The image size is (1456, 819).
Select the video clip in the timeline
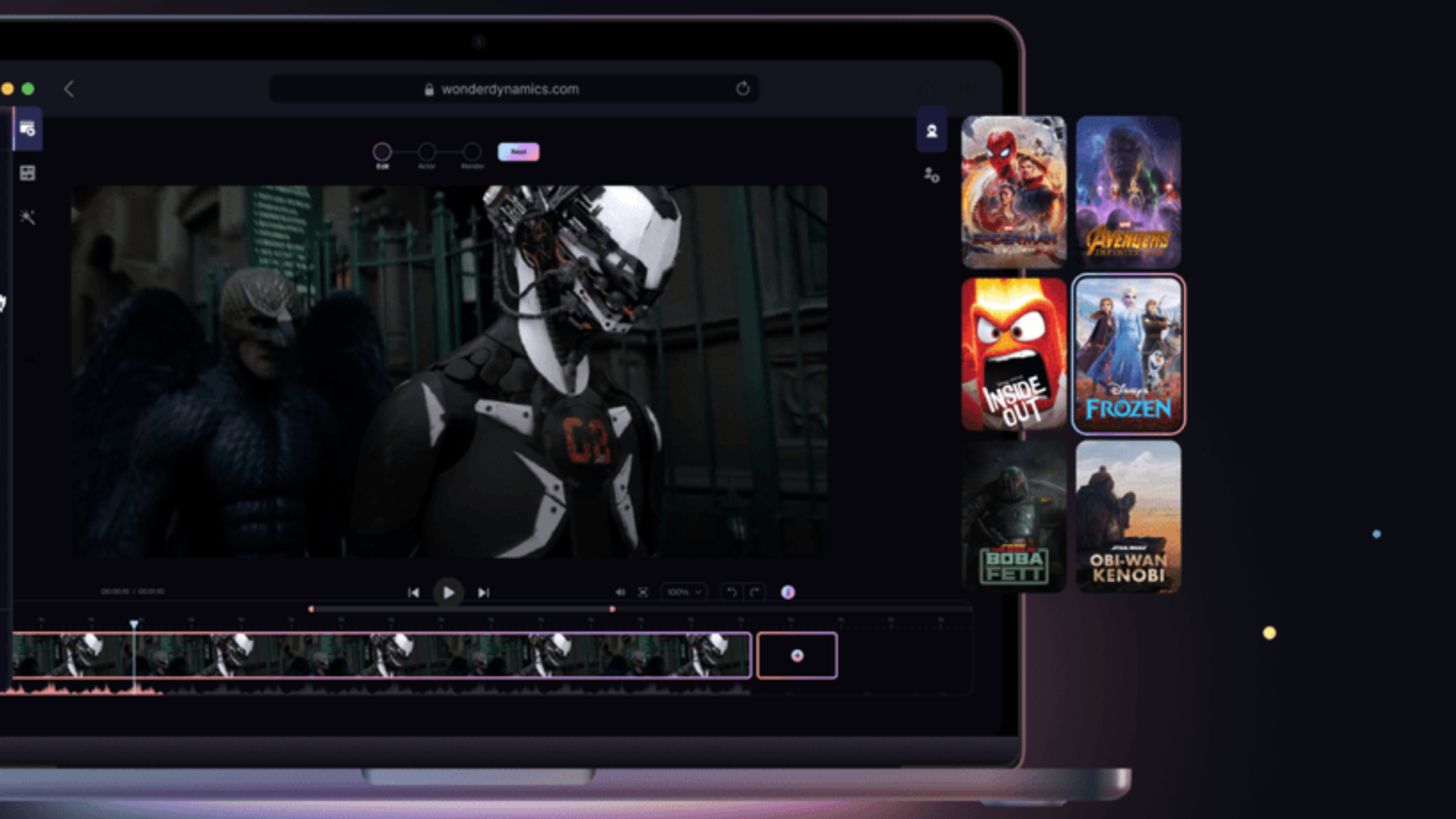pos(382,654)
